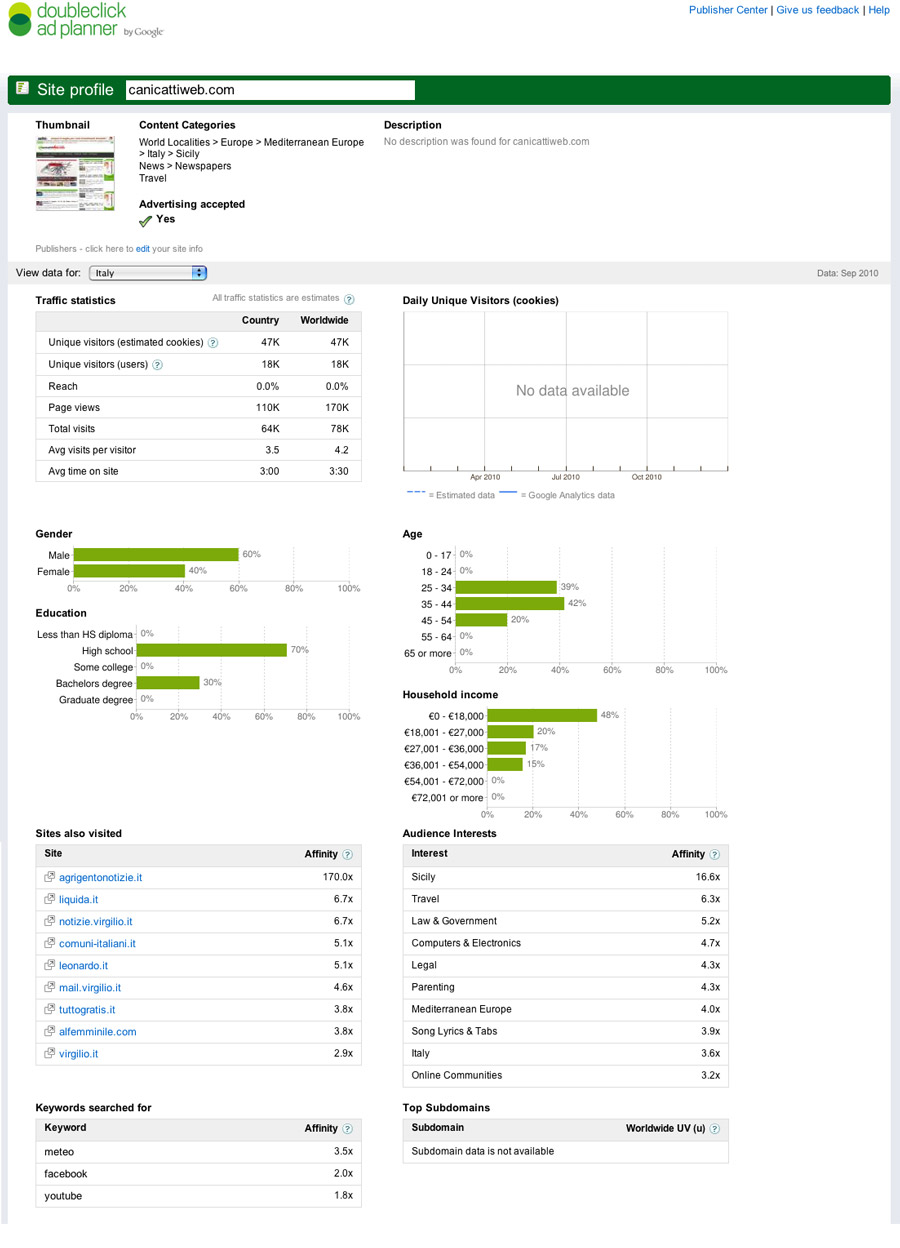Click external-link icon beside tuttogratis.it
The height and width of the screenshot is (1248, 900).
[49, 1009]
